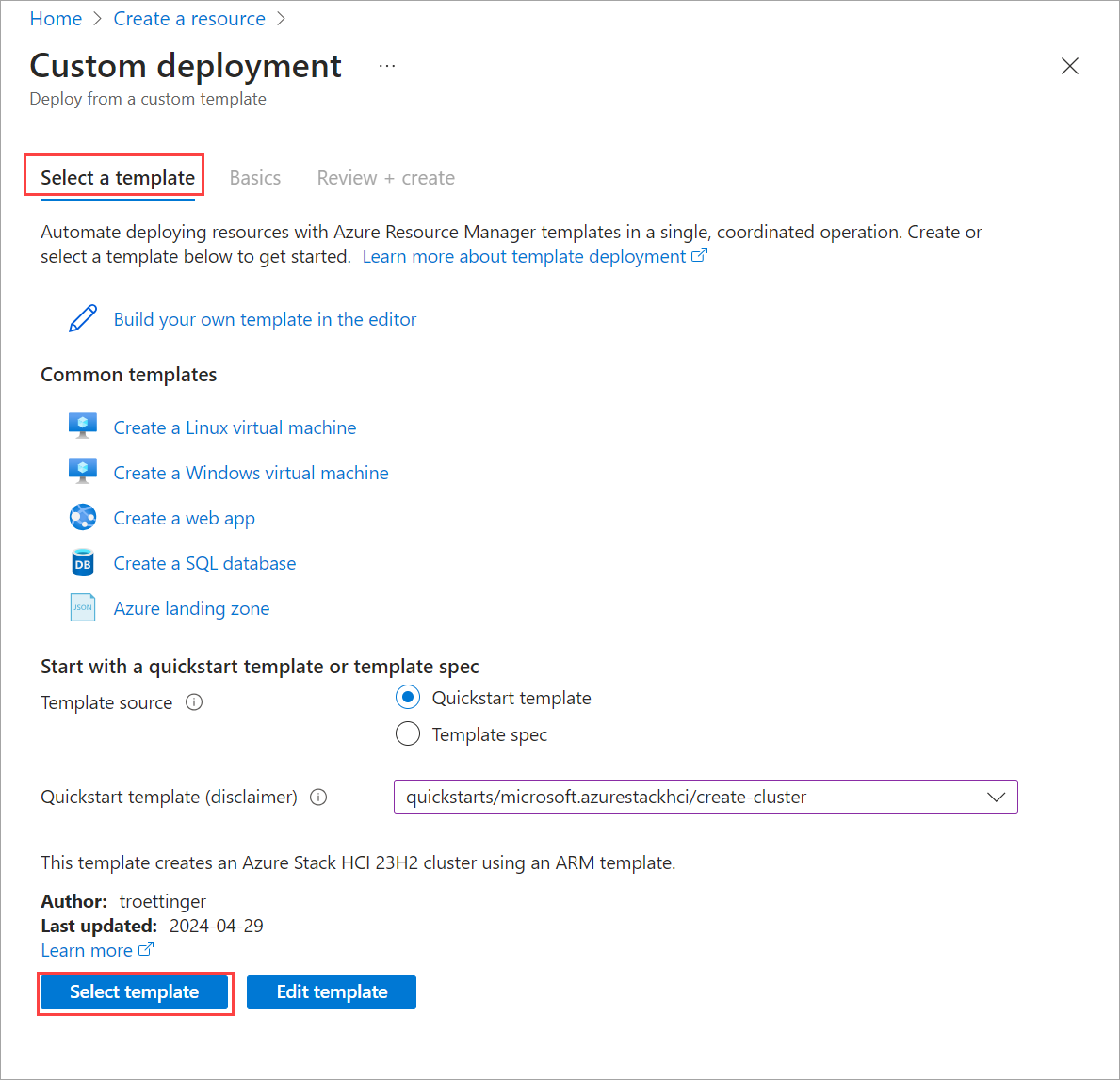This screenshot has height=1080, width=1120.
Task: Switch to the Basics tab
Action: point(255,178)
